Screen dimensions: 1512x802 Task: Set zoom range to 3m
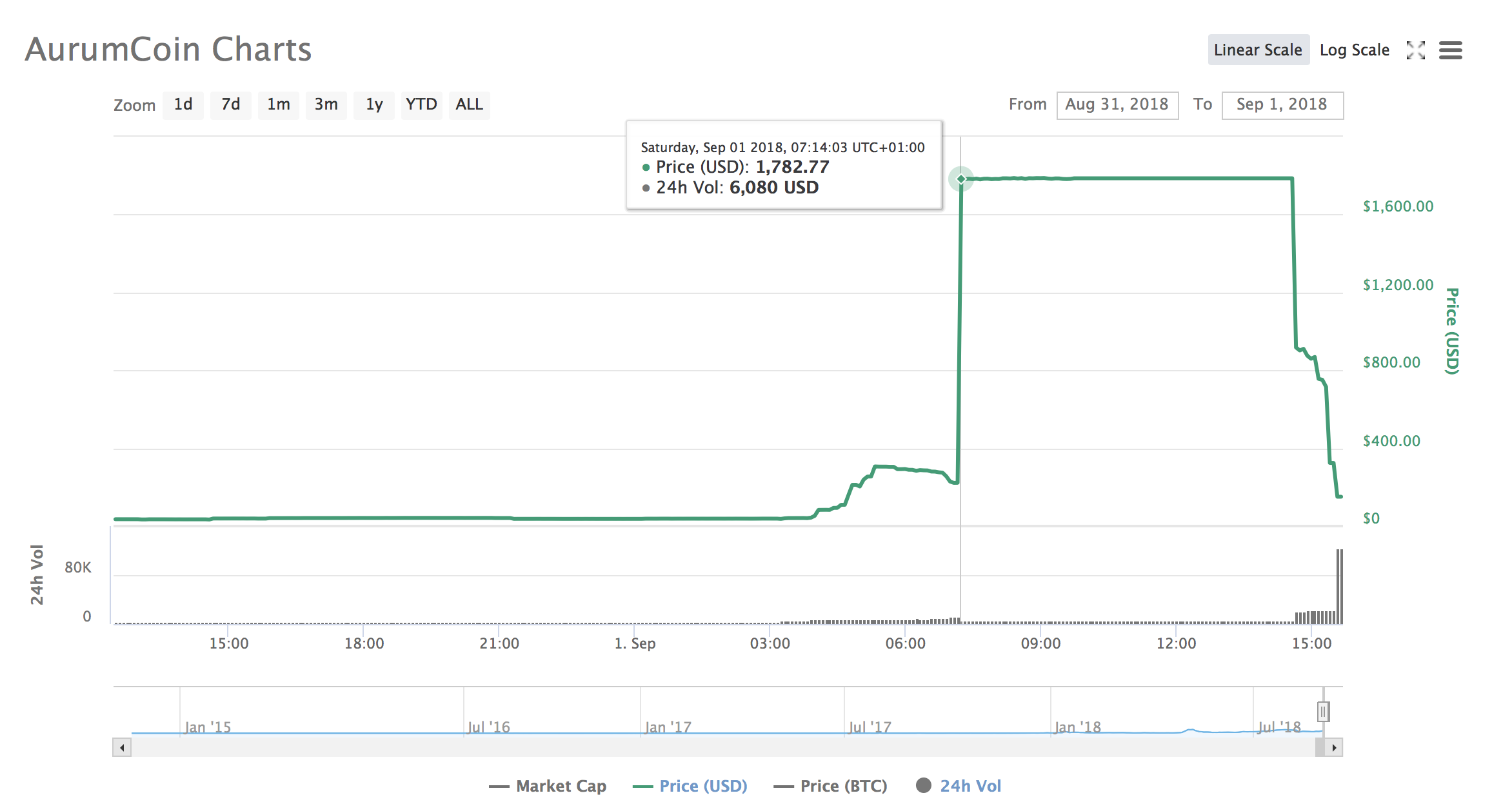pos(326,104)
